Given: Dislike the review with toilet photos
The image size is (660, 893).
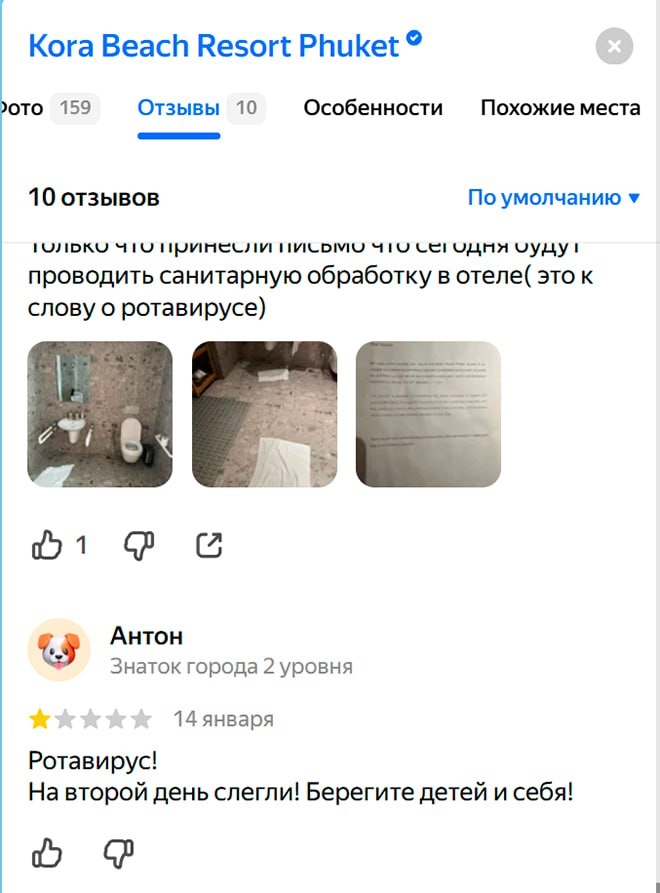Looking at the screenshot, I should click(139, 546).
